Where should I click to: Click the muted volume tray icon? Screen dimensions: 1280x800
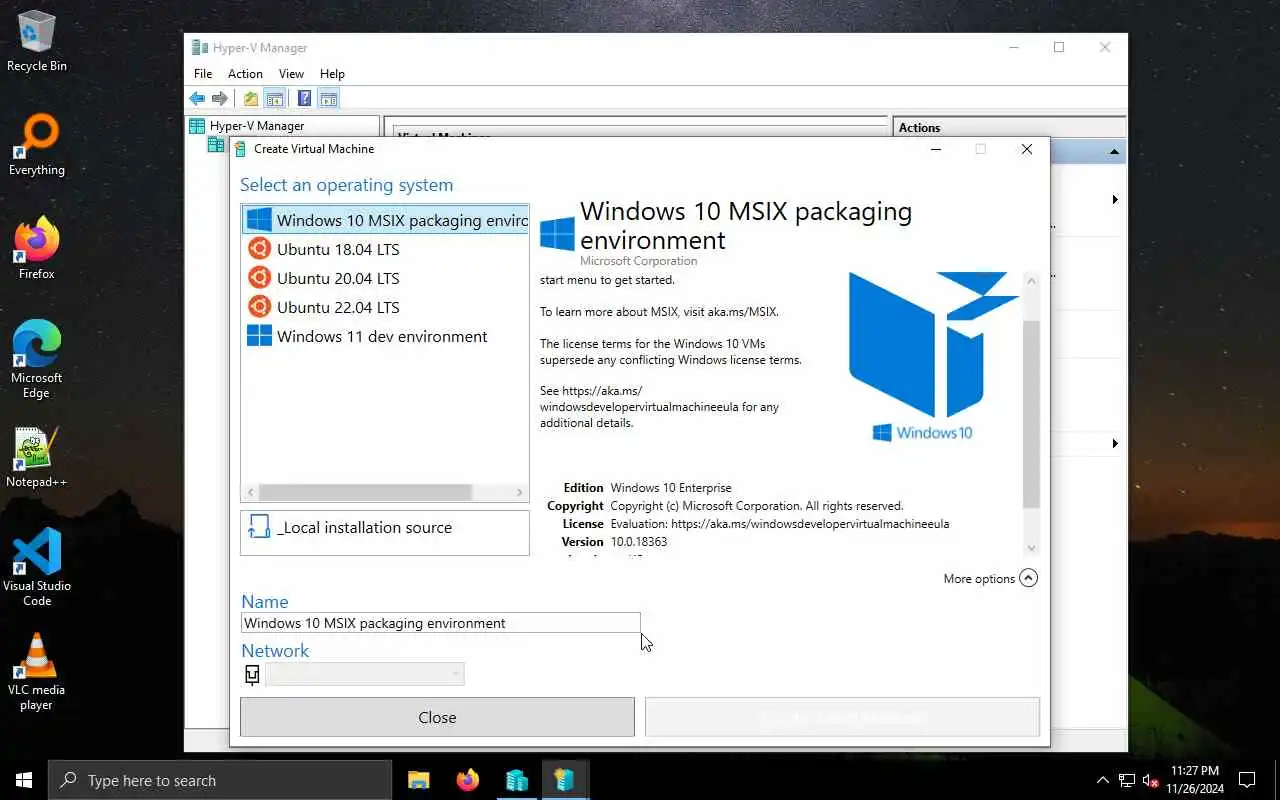(x=1151, y=780)
